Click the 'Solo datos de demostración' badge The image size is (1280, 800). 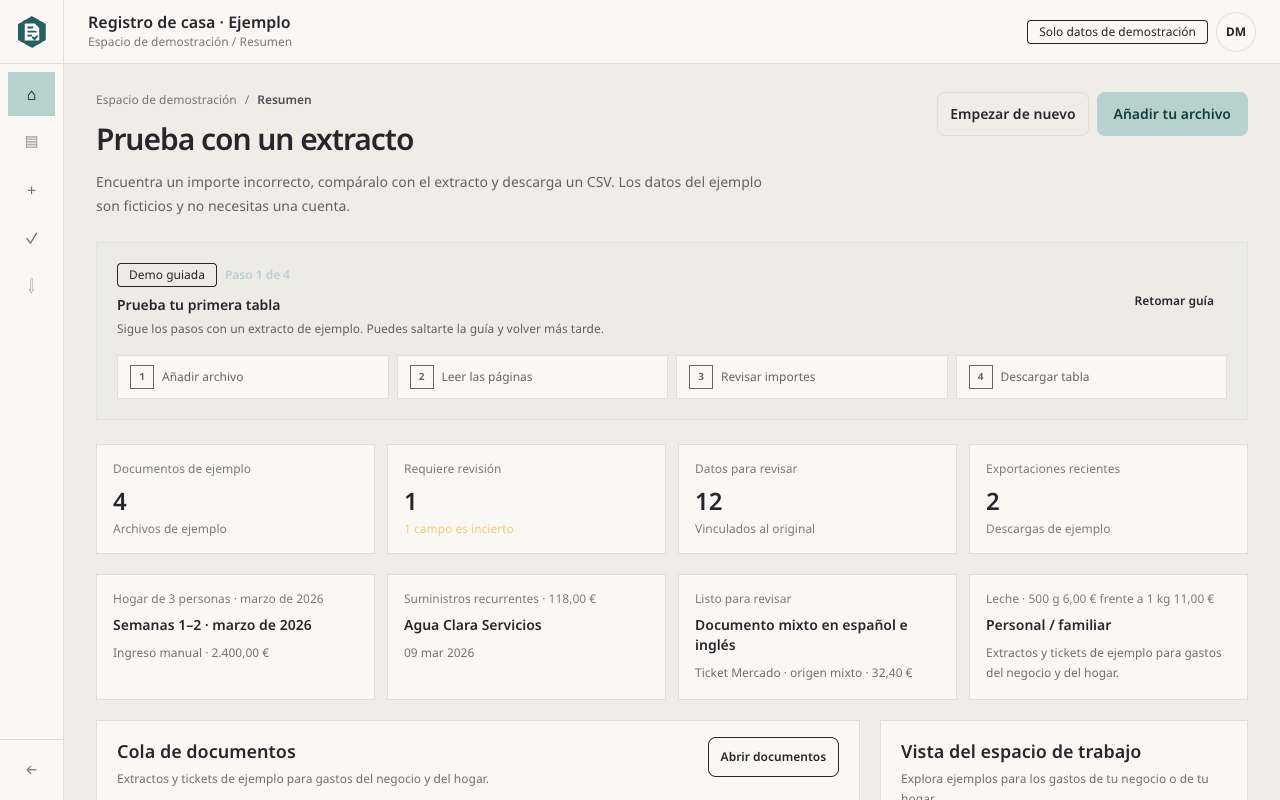(x=1117, y=32)
